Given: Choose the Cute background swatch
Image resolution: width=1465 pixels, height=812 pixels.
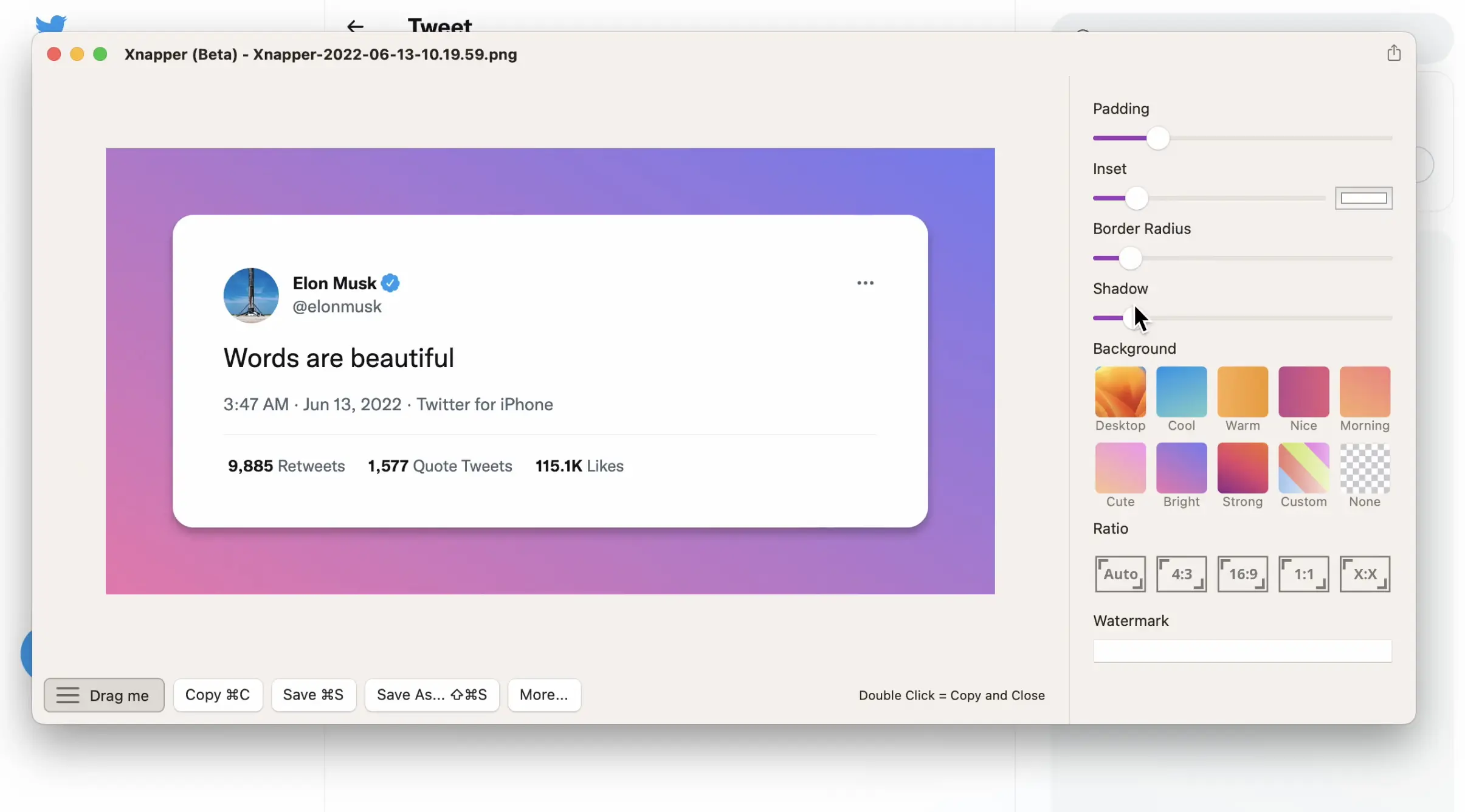Looking at the screenshot, I should point(1120,467).
